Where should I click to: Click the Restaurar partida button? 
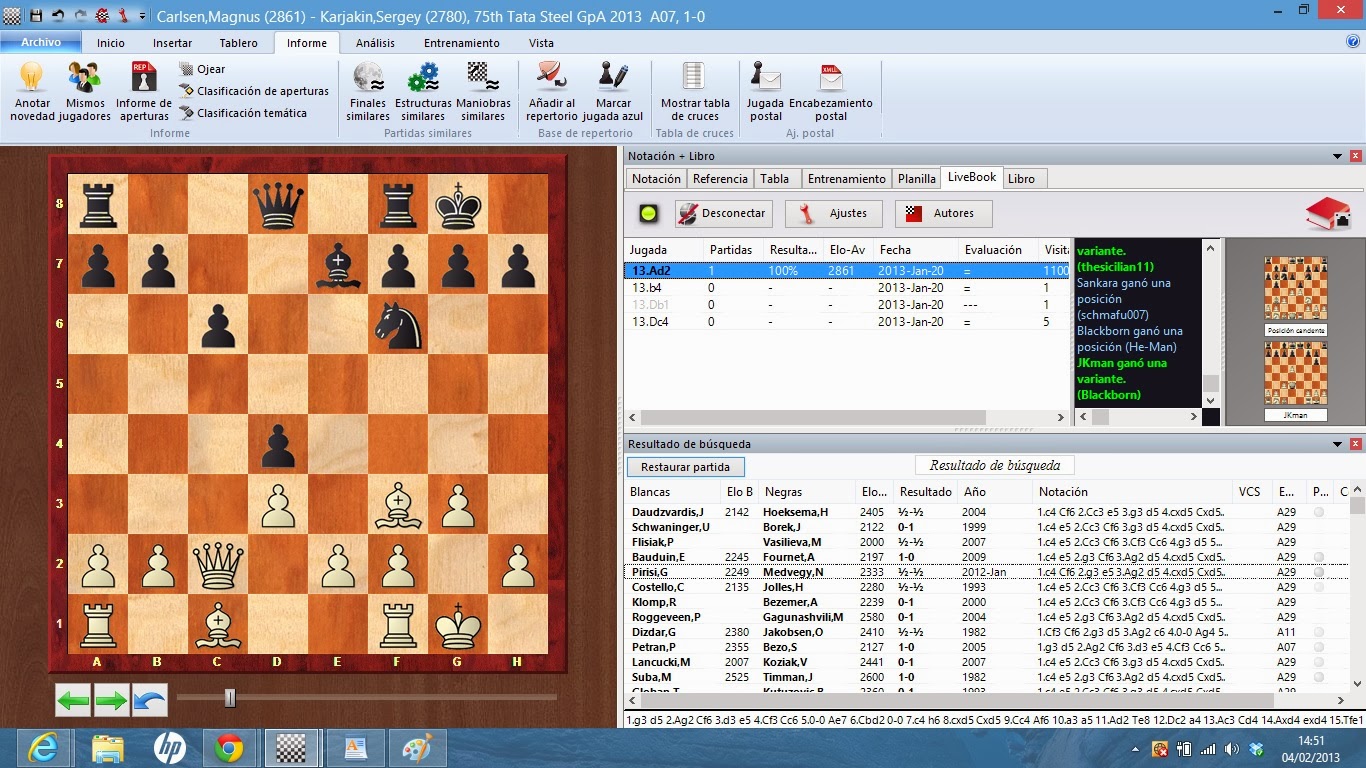pyautogui.click(x=688, y=465)
